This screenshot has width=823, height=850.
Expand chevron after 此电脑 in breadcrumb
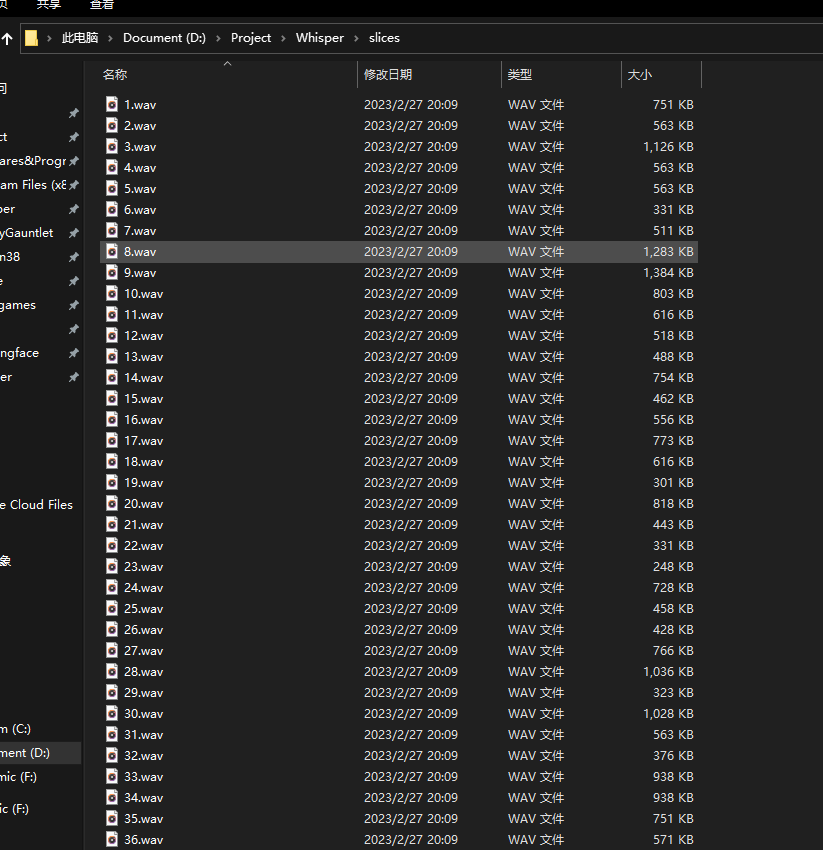110,38
